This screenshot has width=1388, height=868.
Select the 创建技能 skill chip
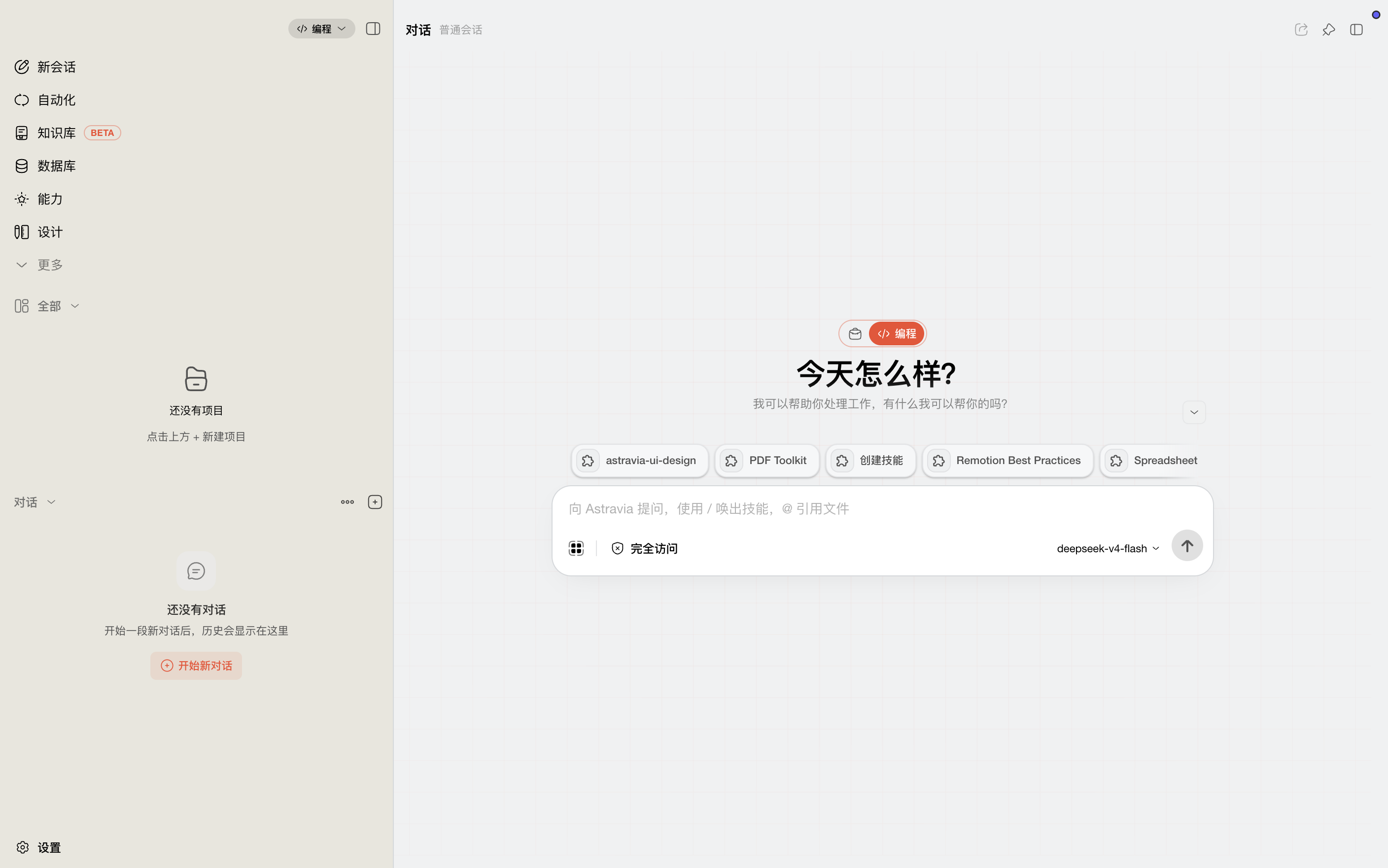[871, 461]
